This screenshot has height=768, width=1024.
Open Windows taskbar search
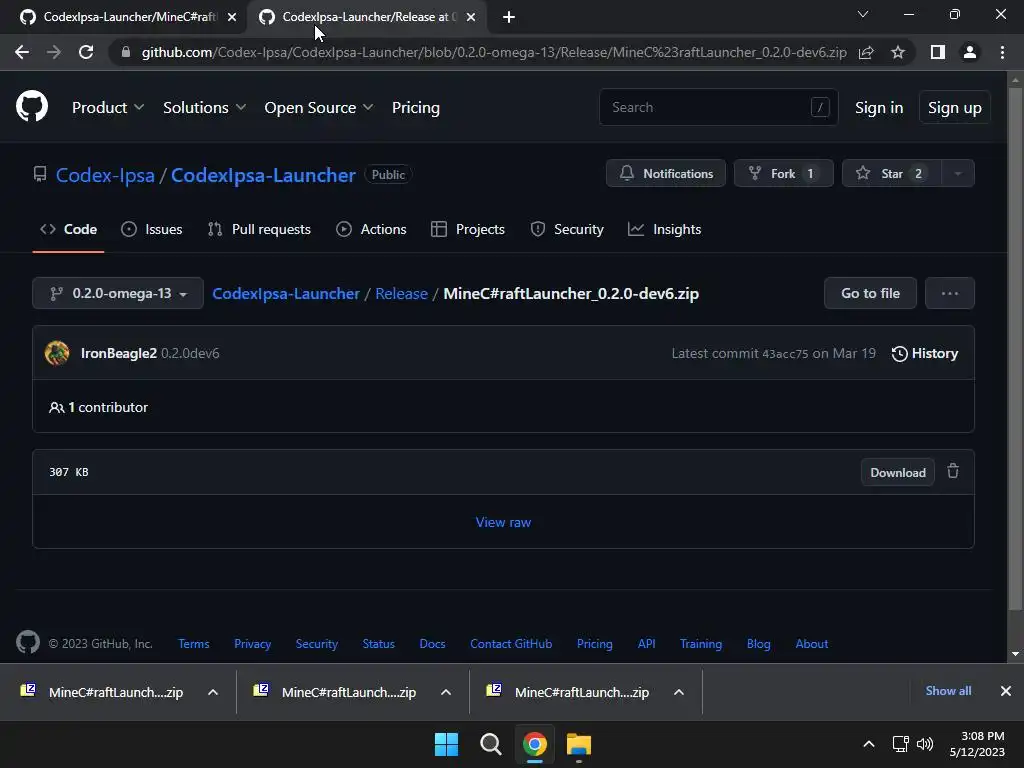click(x=490, y=744)
